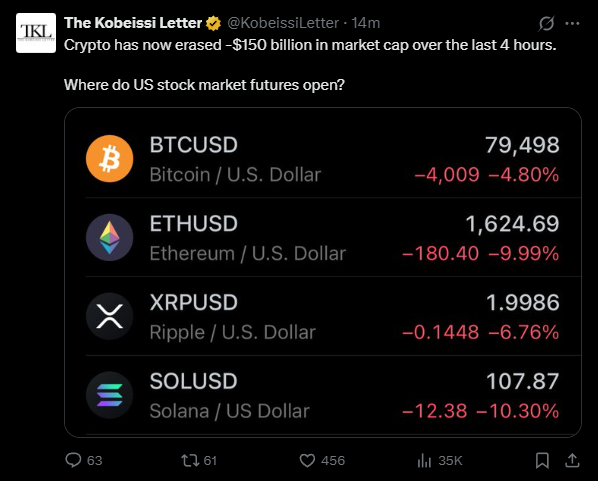Click the Ethereum logo icon
Viewport: 598px width, 481px height.
tap(109, 237)
